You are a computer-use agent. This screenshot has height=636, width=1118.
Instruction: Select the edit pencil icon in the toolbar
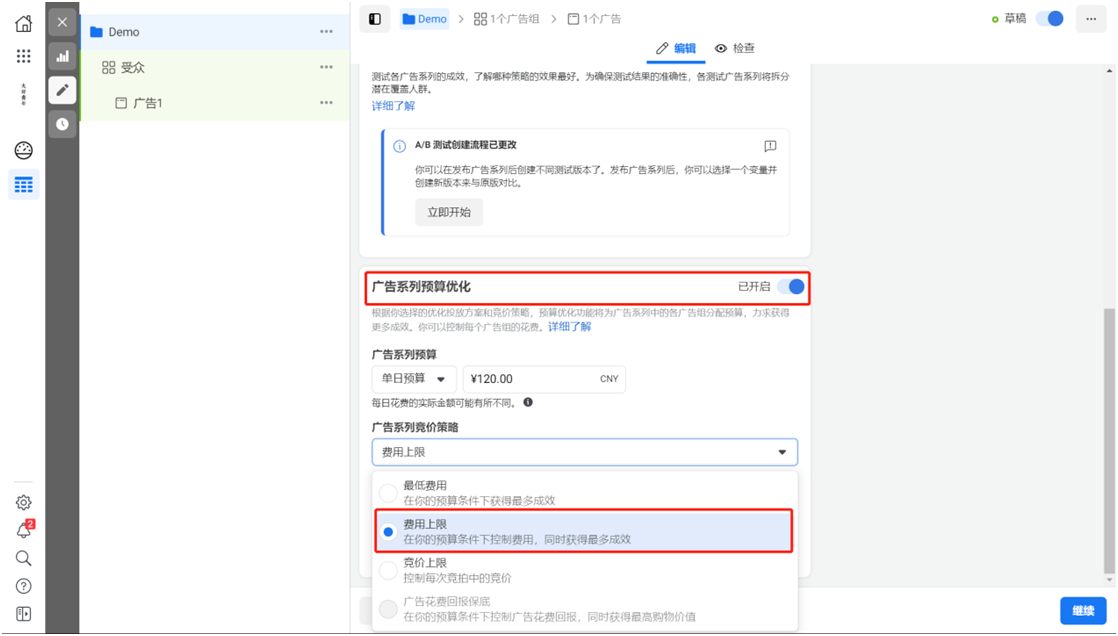[62, 90]
